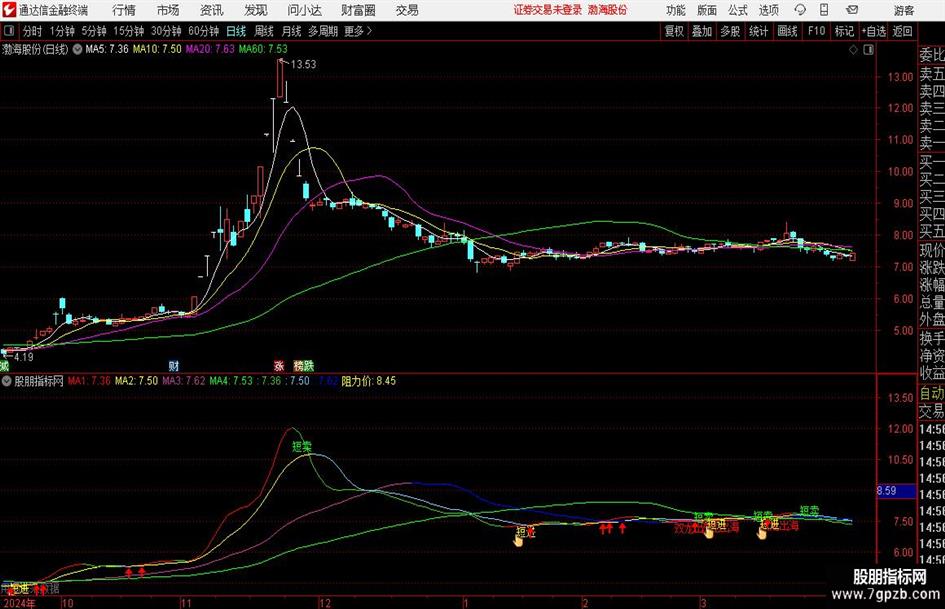Open the 行情 menu
This screenshot has height=609, width=945.
[124, 10]
